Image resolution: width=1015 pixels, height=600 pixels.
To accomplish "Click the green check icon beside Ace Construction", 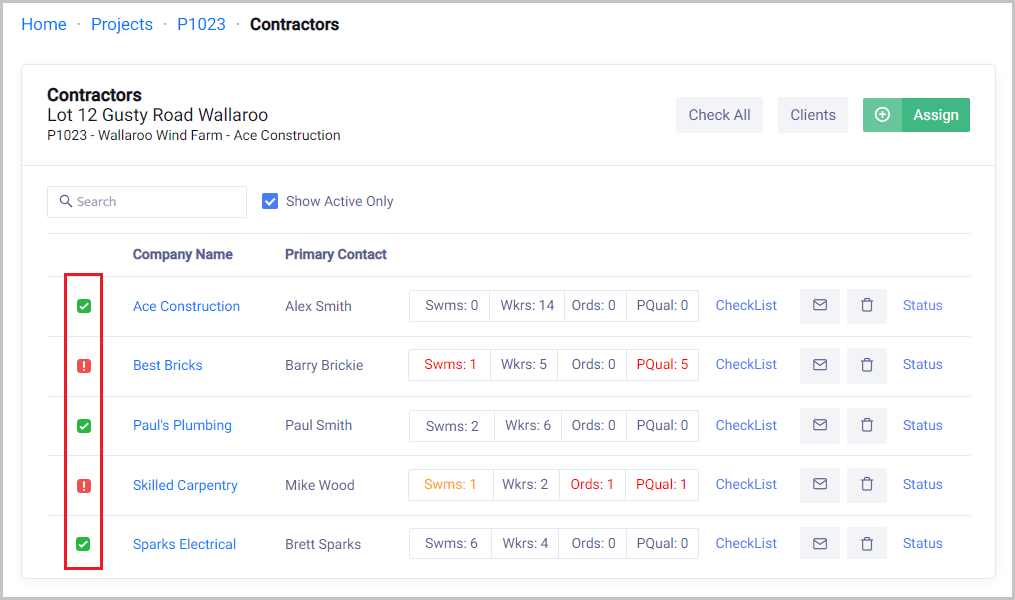I will coord(84,306).
